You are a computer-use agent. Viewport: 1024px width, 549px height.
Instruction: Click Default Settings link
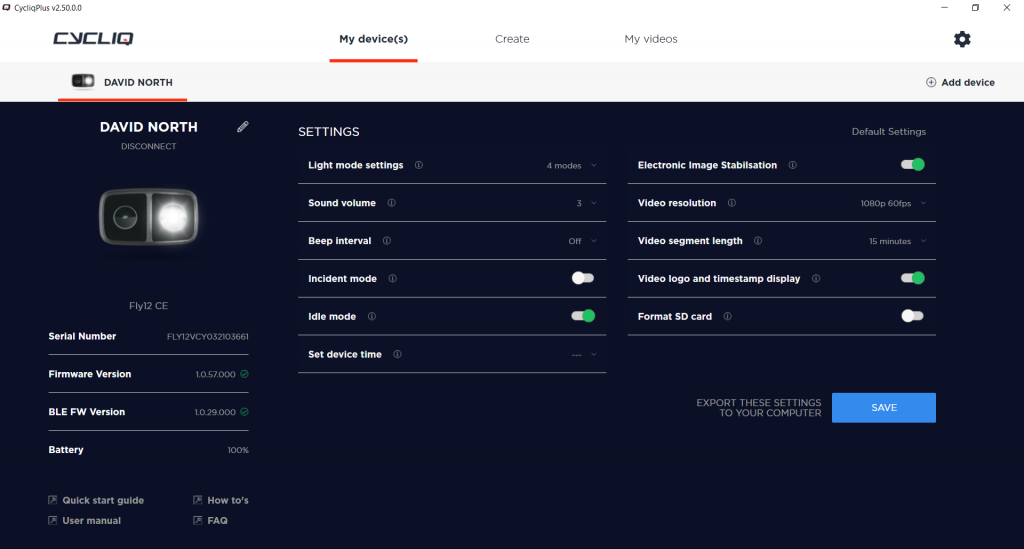click(888, 132)
